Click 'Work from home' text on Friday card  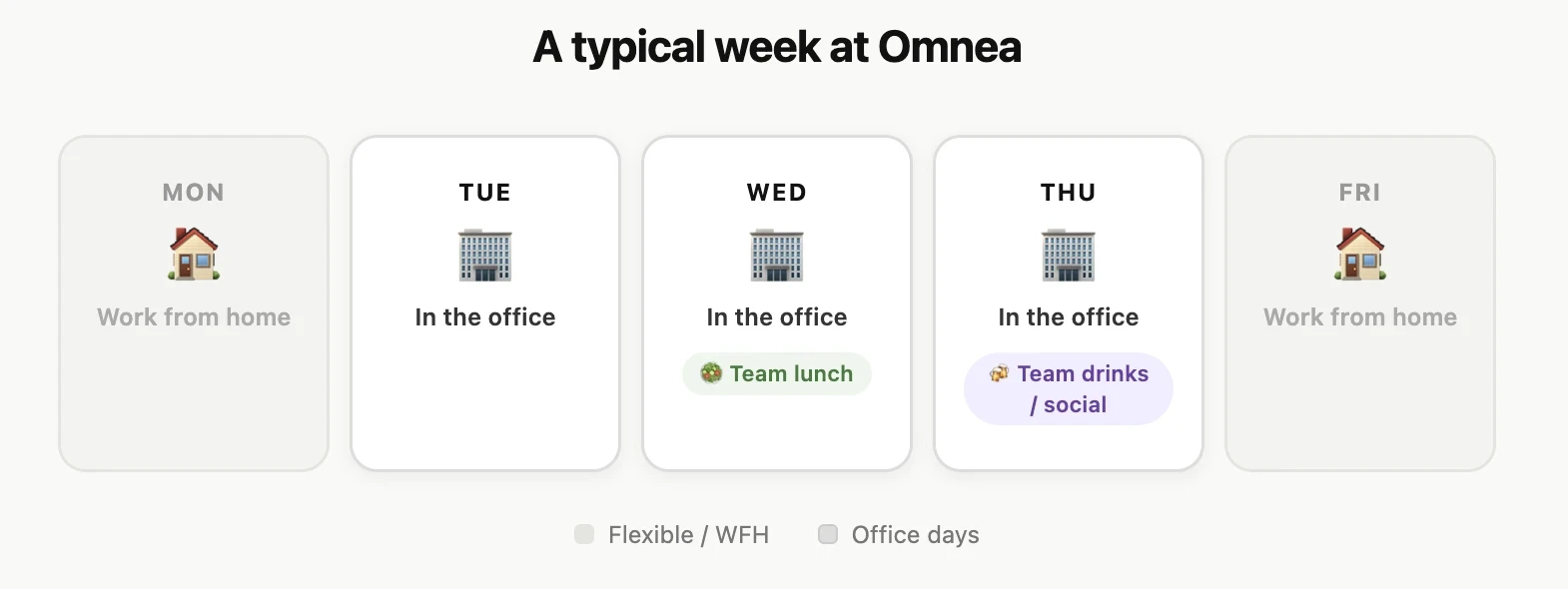[1360, 316]
